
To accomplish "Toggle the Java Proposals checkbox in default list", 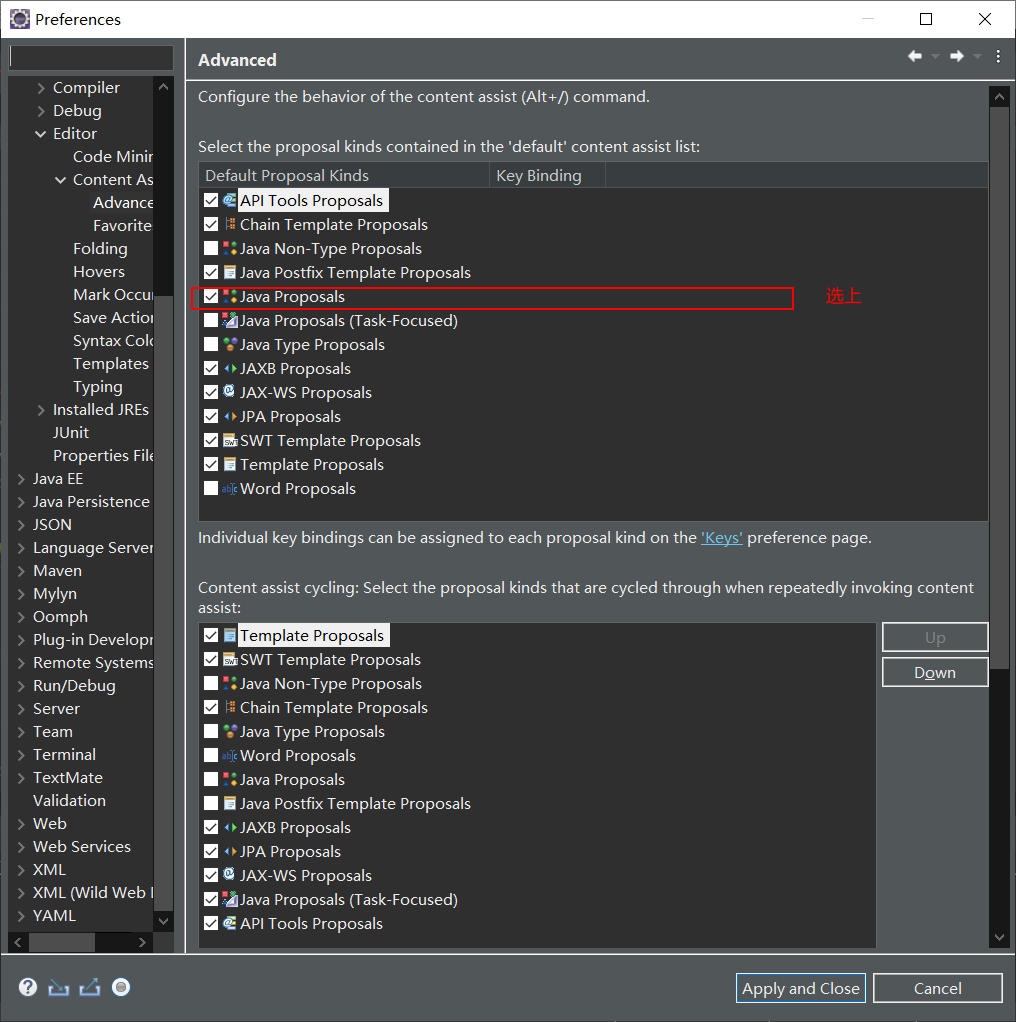I will 210,297.
